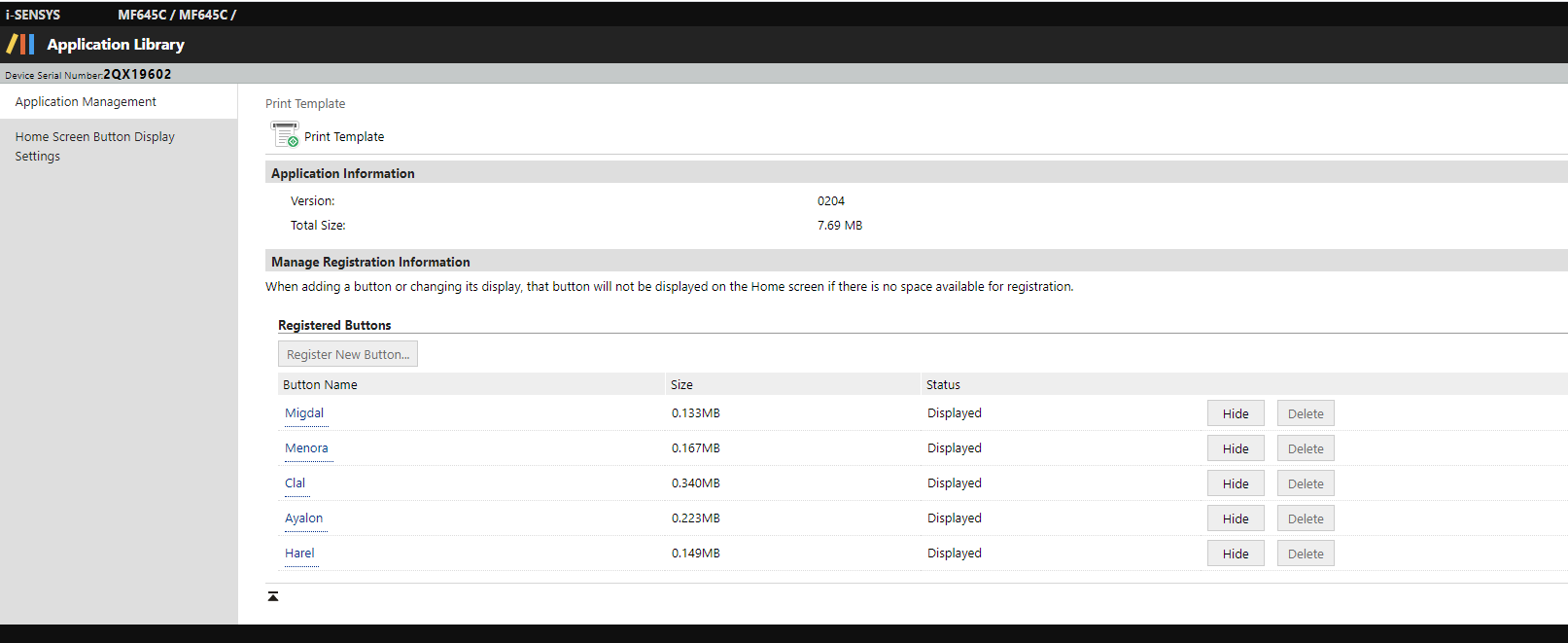Open the Ayalon button link

click(303, 518)
